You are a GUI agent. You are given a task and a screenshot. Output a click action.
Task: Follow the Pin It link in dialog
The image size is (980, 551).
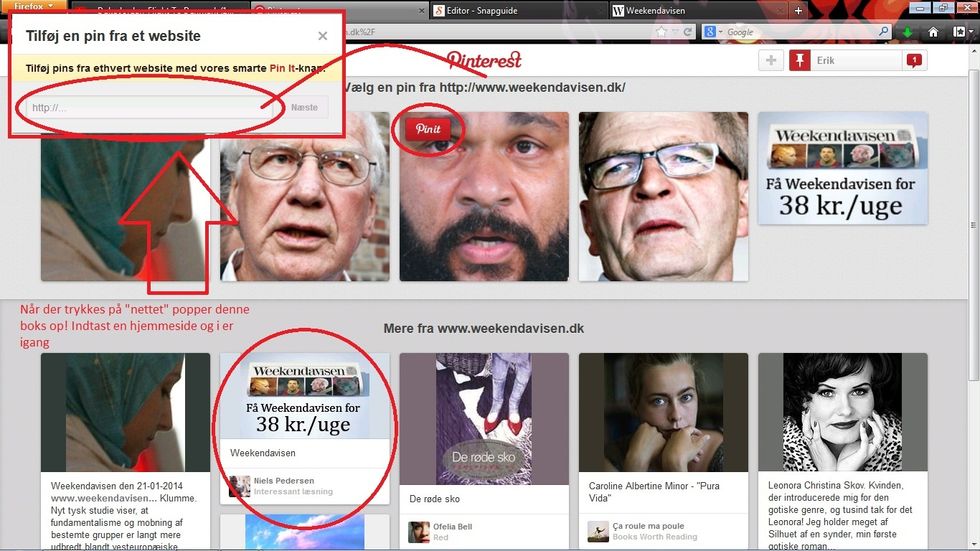(x=282, y=68)
